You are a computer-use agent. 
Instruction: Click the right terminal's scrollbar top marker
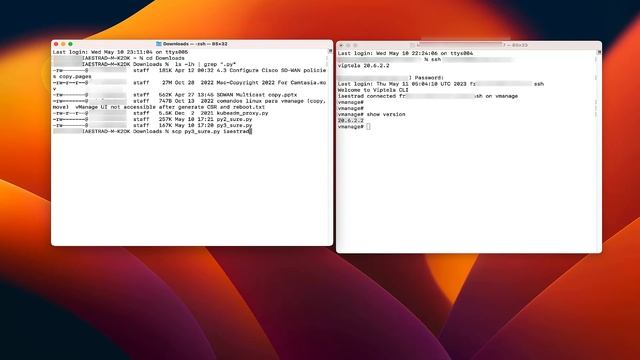599,52
